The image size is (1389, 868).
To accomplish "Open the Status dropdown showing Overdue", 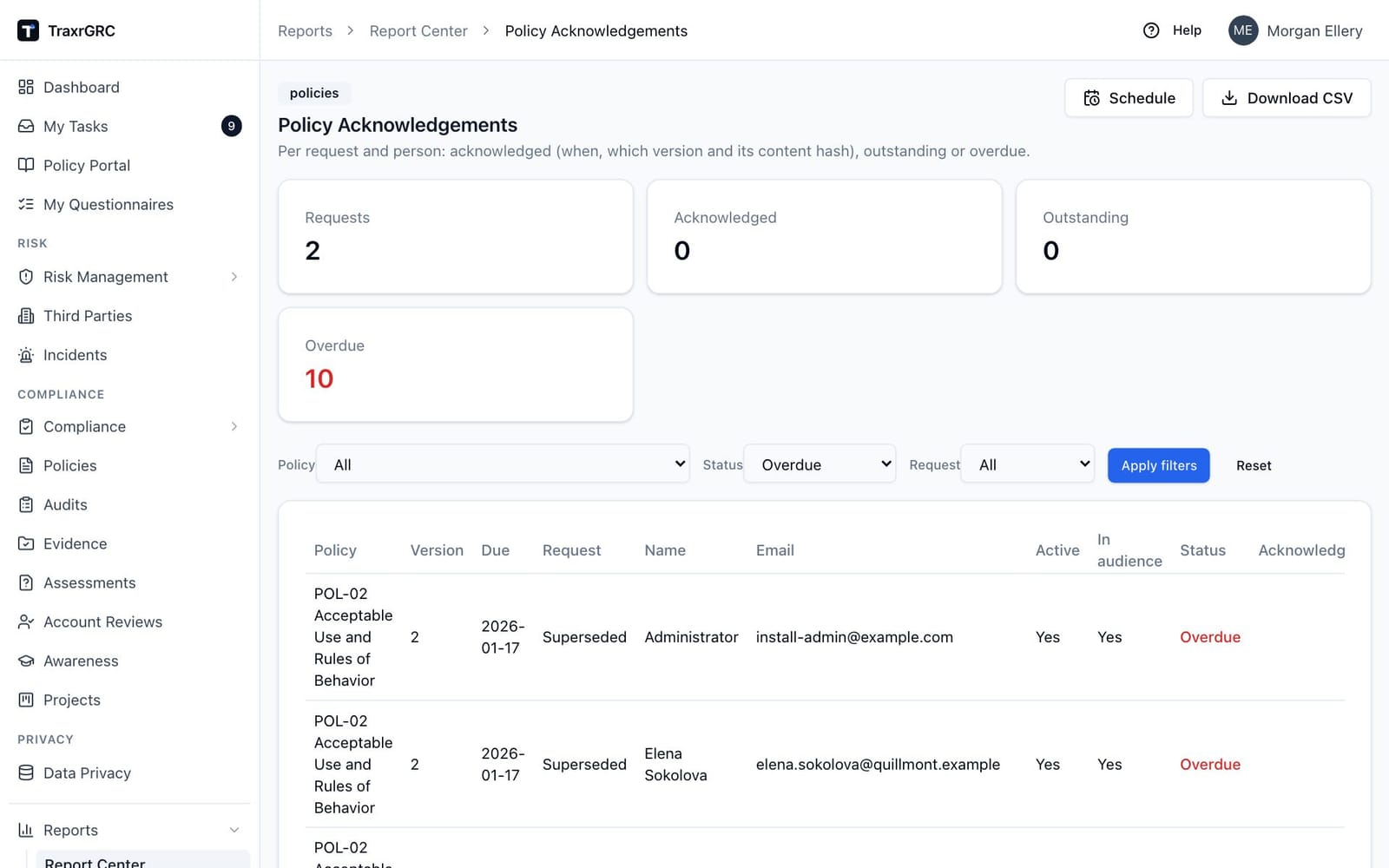I will point(820,464).
